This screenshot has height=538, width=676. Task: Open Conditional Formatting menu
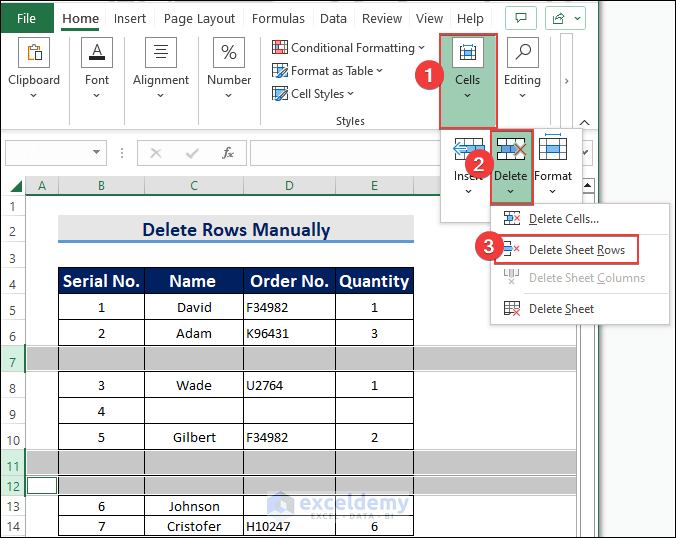[348, 47]
